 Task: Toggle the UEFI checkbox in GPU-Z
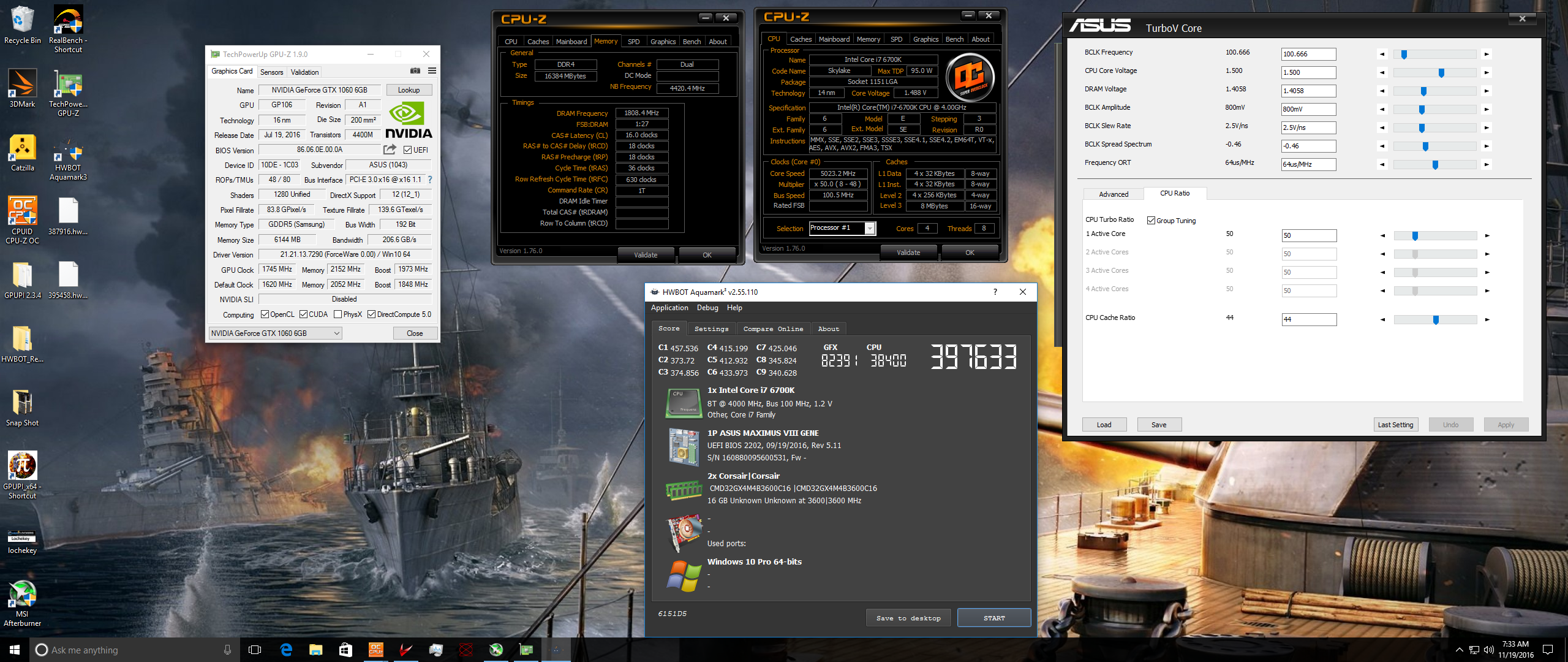click(x=407, y=150)
